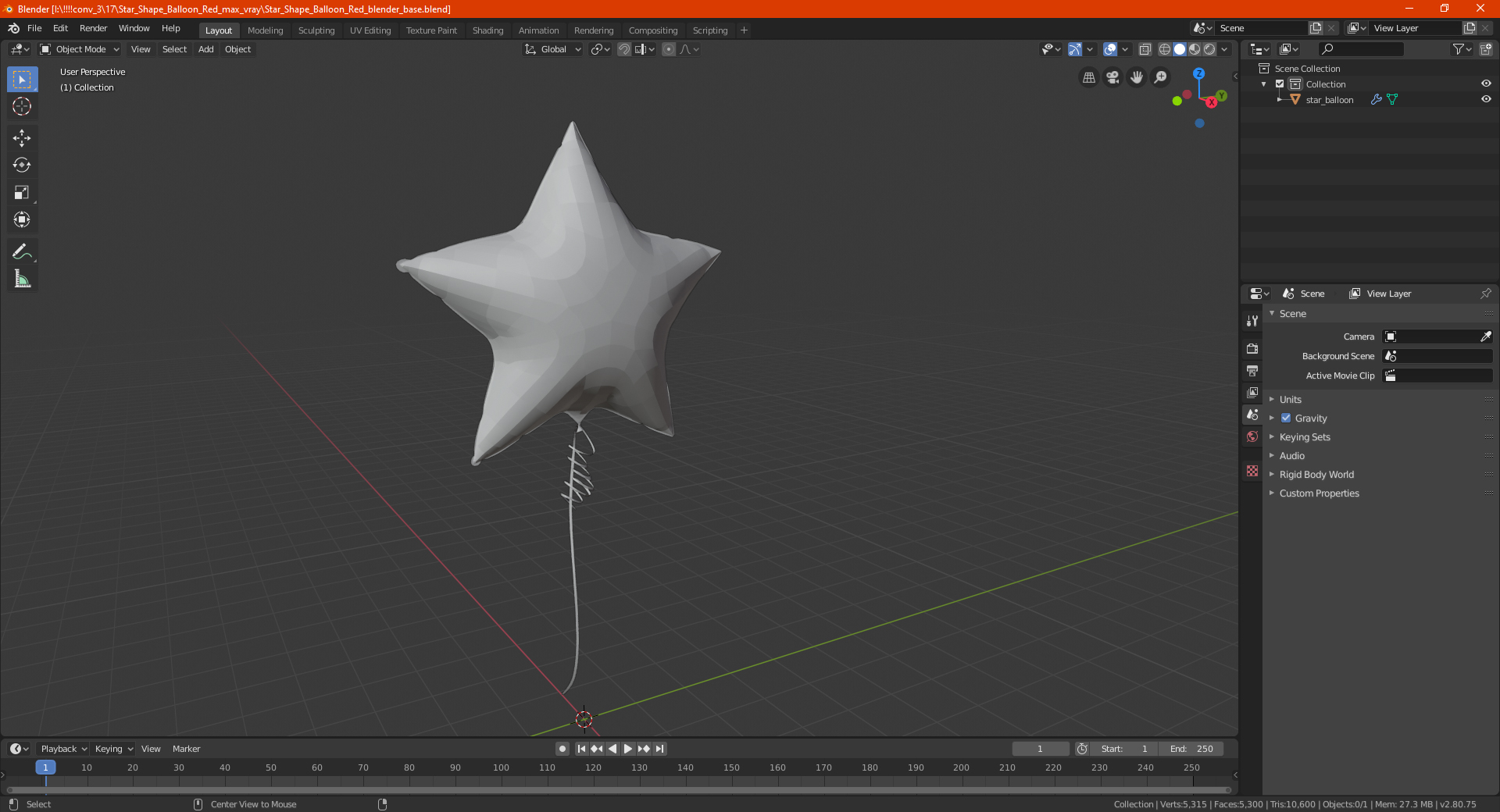The width and height of the screenshot is (1500, 812).
Task: Uncheck the Collection checkbox in outliner
Action: point(1280,84)
